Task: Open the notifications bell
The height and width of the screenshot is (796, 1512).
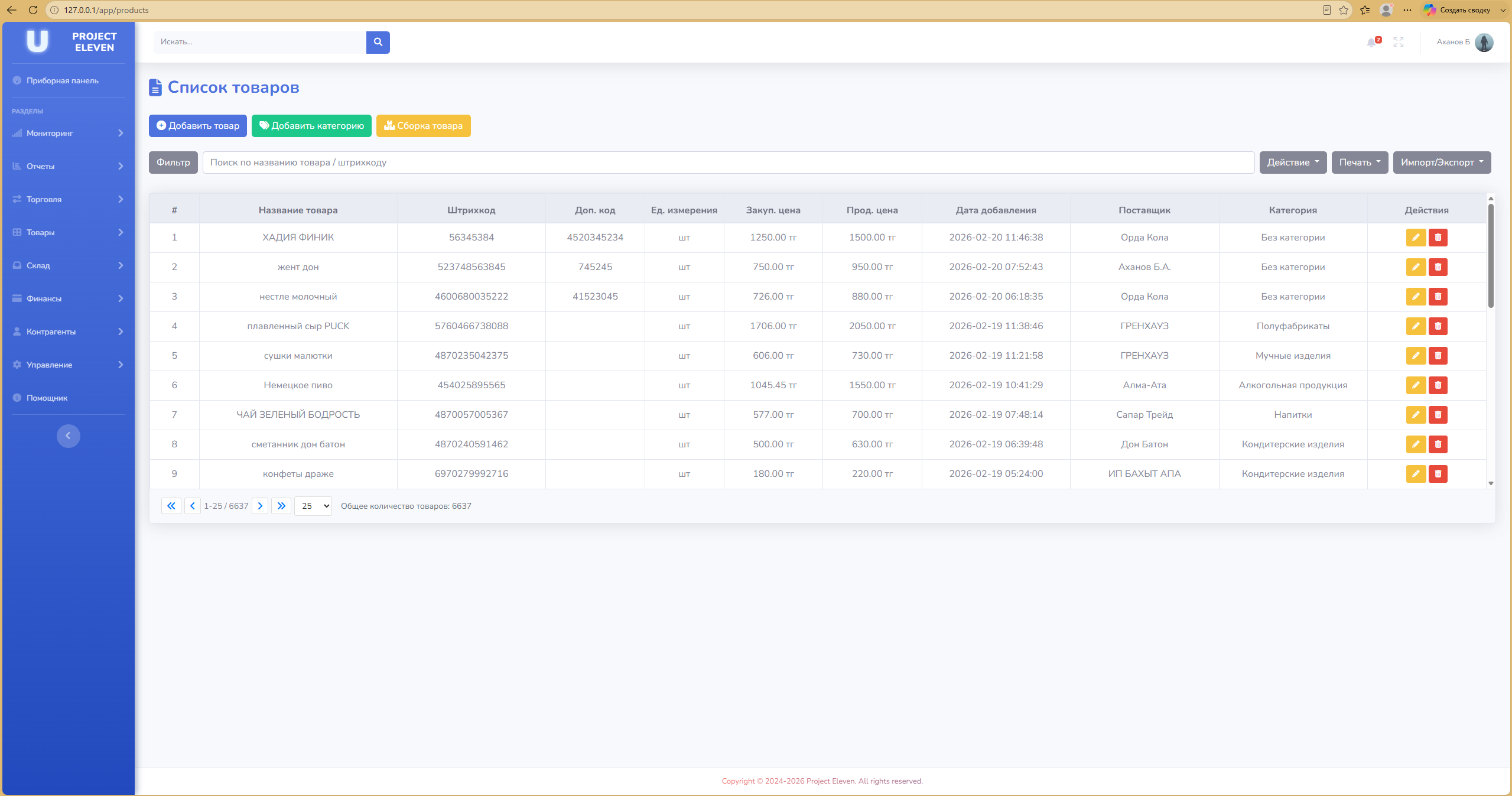Action: coord(1372,42)
